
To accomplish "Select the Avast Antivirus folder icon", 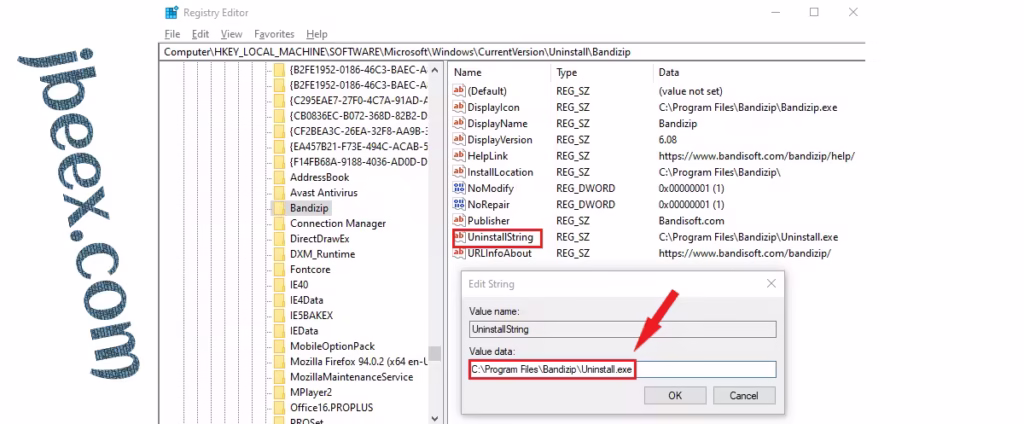I will click(279, 193).
